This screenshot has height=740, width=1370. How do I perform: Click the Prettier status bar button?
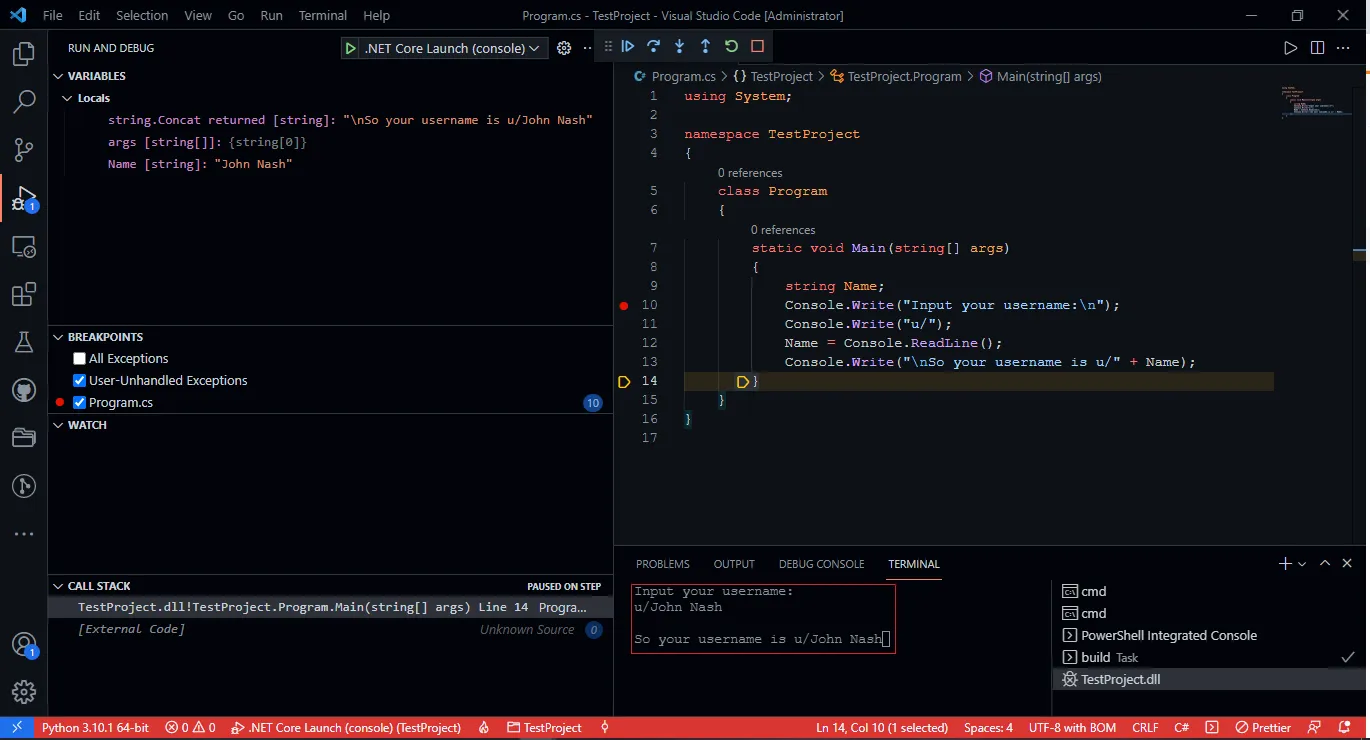point(1263,728)
